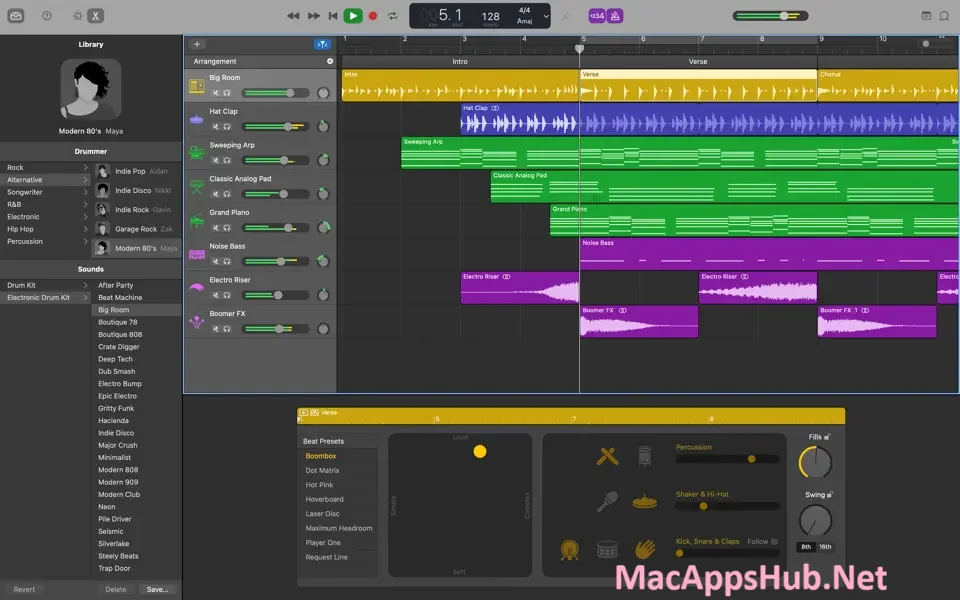This screenshot has width=960, height=600.
Task: Toggle the Catch Playhead button
Action: (322, 44)
